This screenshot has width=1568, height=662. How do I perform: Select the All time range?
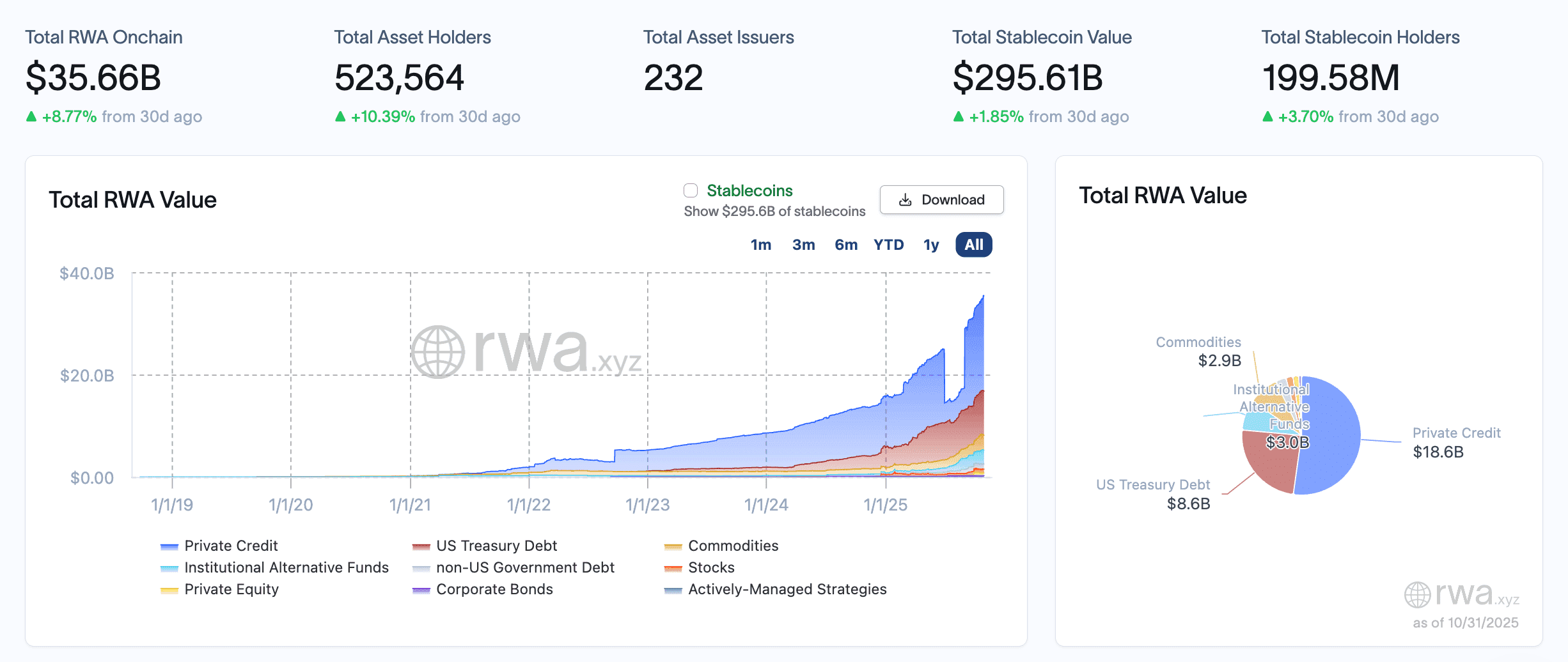(x=973, y=245)
